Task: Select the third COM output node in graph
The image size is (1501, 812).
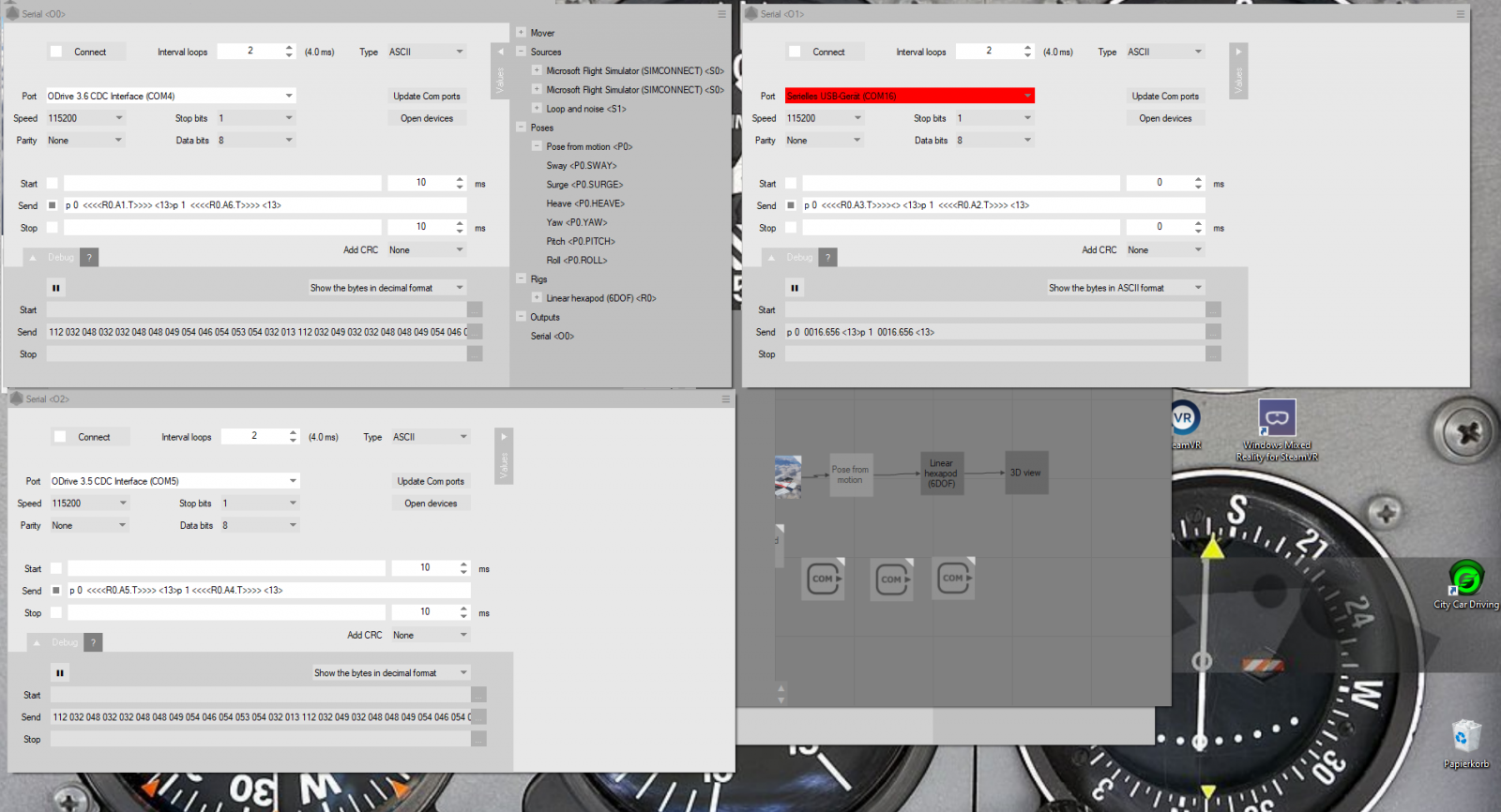Action: [x=953, y=579]
